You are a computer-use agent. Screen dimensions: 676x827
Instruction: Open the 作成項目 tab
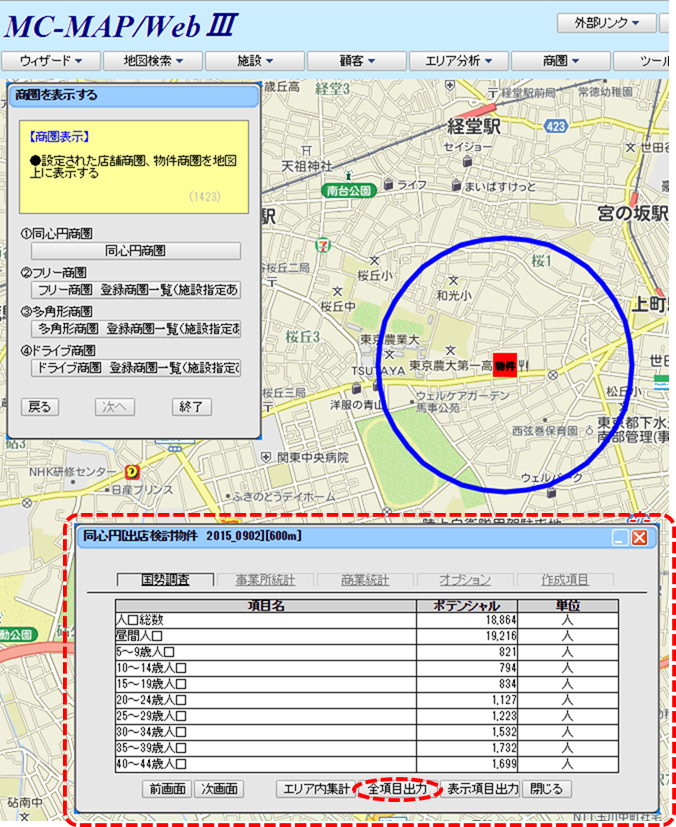565,580
